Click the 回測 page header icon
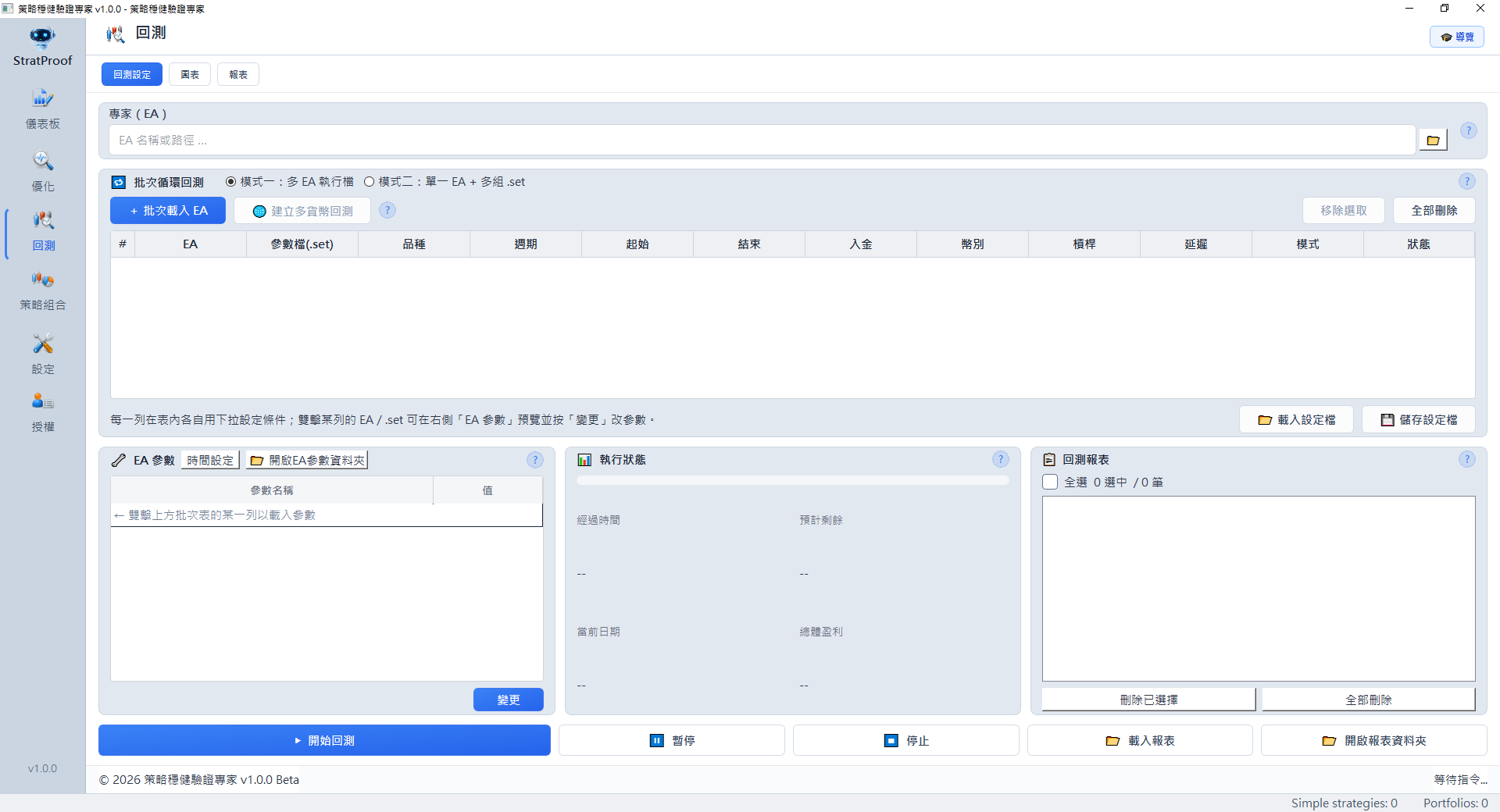 [116, 34]
